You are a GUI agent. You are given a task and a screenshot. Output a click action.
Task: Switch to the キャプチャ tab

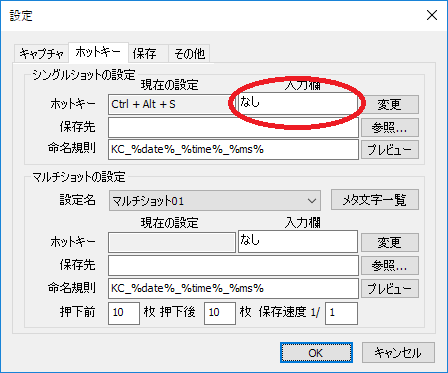tap(41, 54)
